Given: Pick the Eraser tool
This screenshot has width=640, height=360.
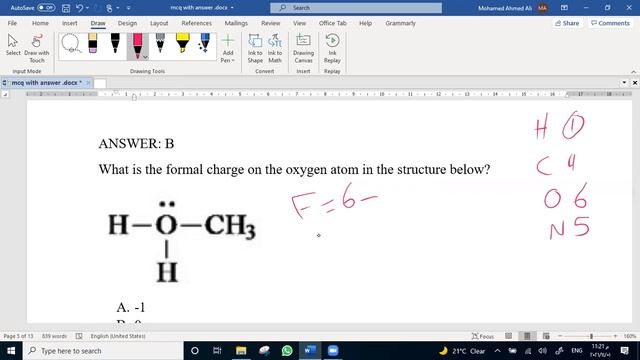Looking at the screenshot, I should click(93, 43).
